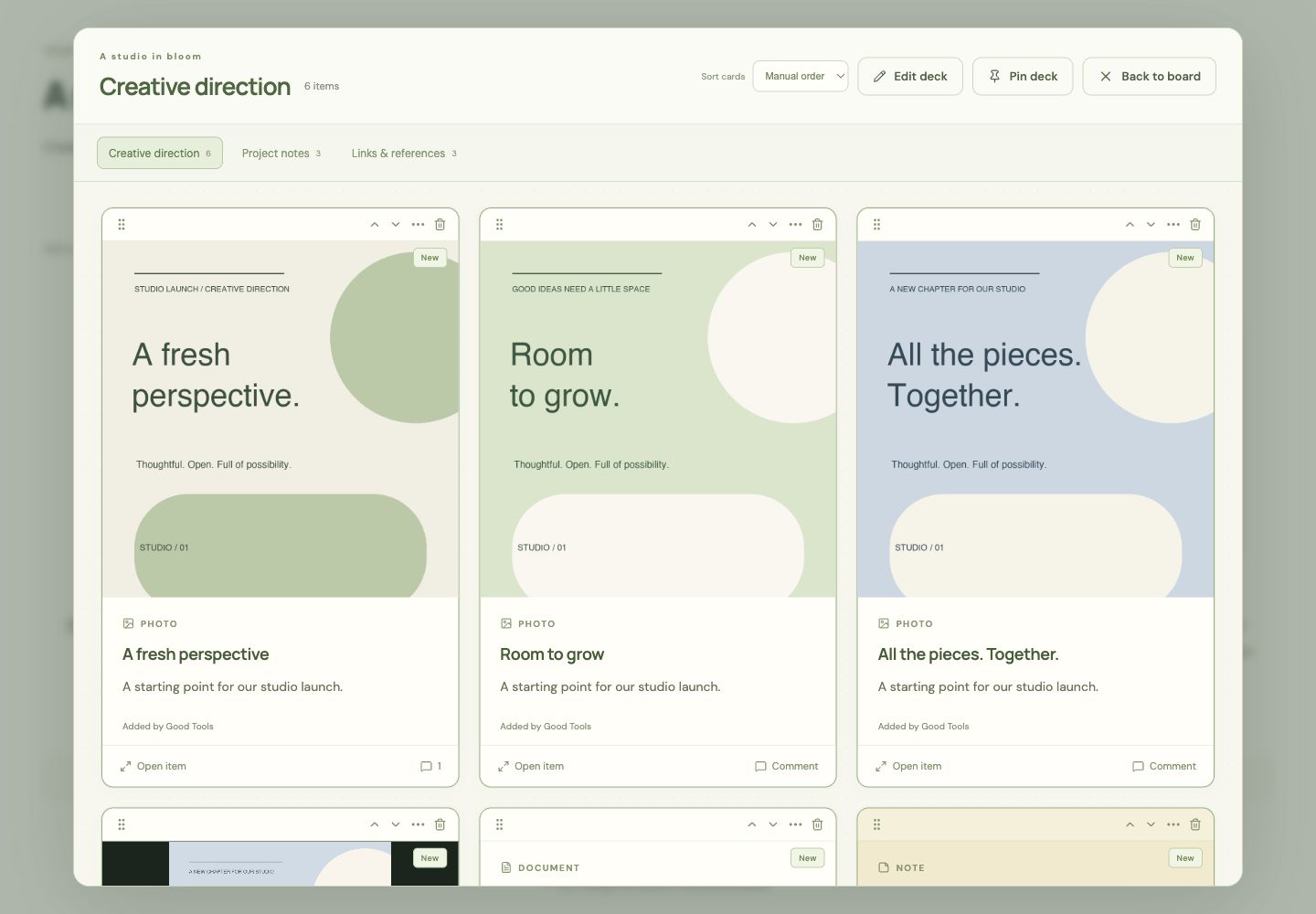
Task: Click the '6 items' count text
Action: [x=322, y=86]
